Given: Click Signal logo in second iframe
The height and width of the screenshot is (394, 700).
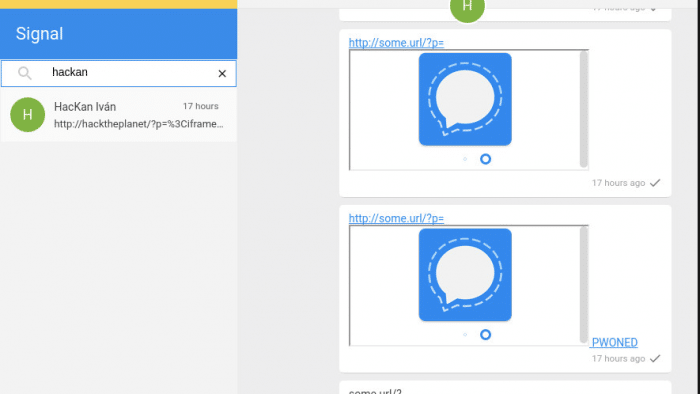Looking at the screenshot, I should 465,275.
